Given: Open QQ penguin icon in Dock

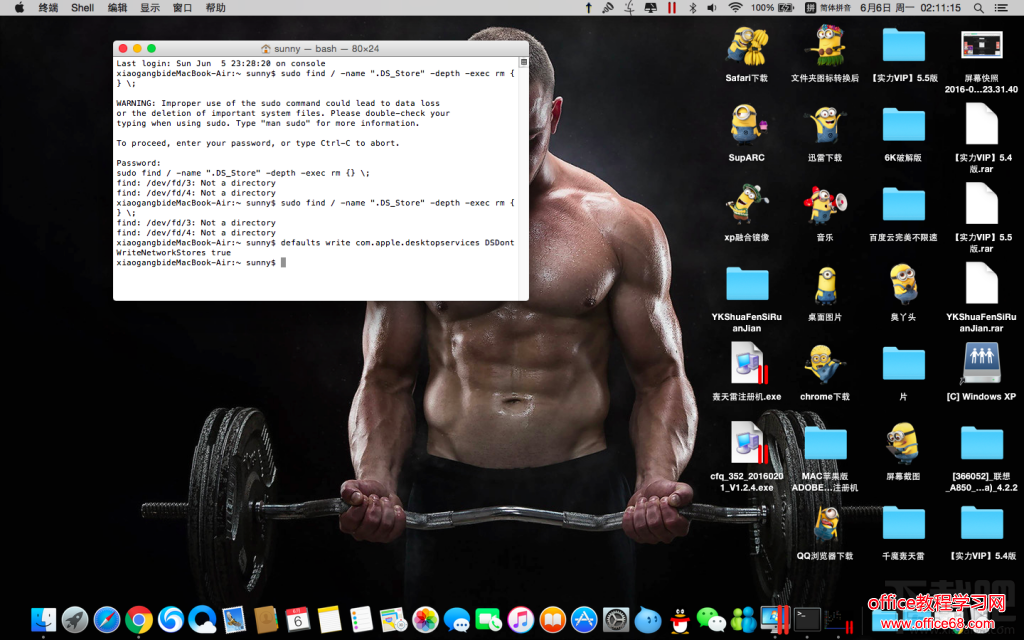Looking at the screenshot, I should pyautogui.click(x=680, y=619).
